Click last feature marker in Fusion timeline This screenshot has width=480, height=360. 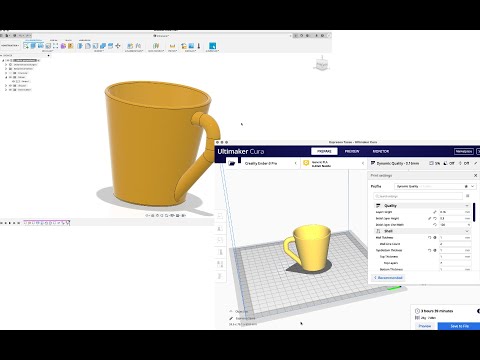coord(68,222)
